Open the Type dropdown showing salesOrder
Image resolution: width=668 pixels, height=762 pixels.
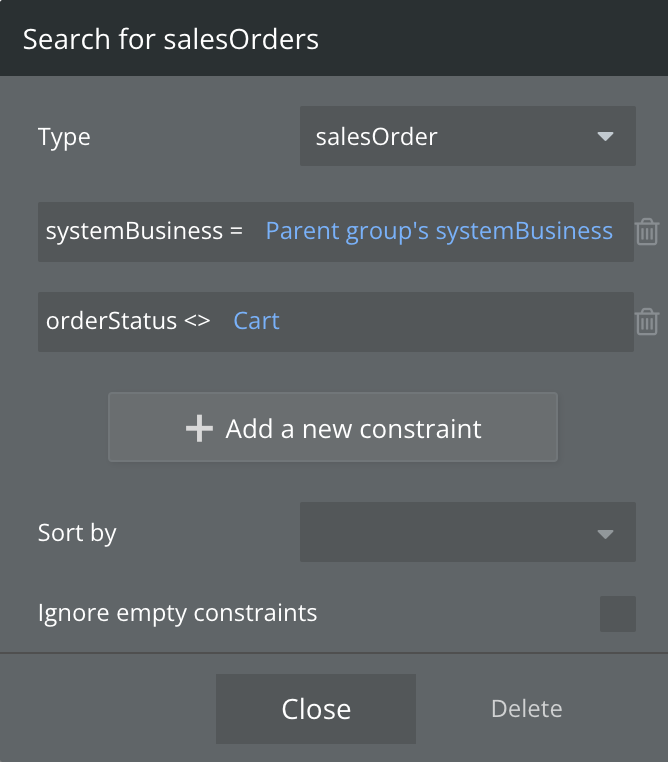click(467, 136)
